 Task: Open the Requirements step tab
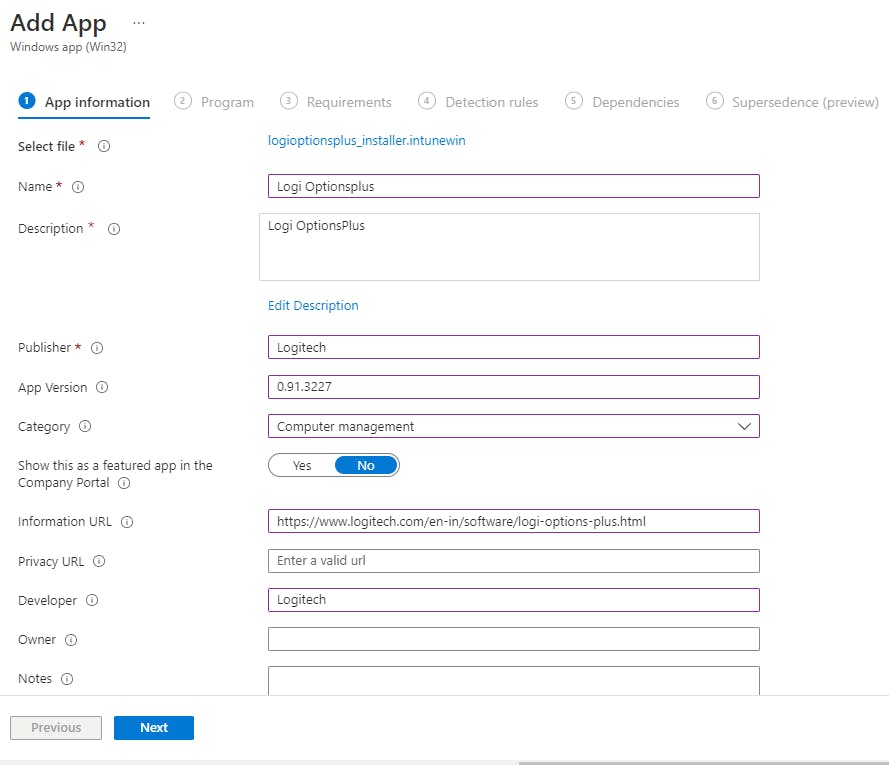(x=336, y=102)
